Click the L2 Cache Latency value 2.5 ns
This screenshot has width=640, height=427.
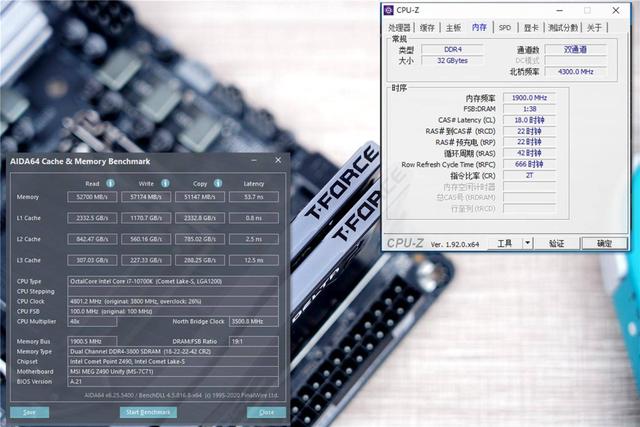[x=254, y=239]
